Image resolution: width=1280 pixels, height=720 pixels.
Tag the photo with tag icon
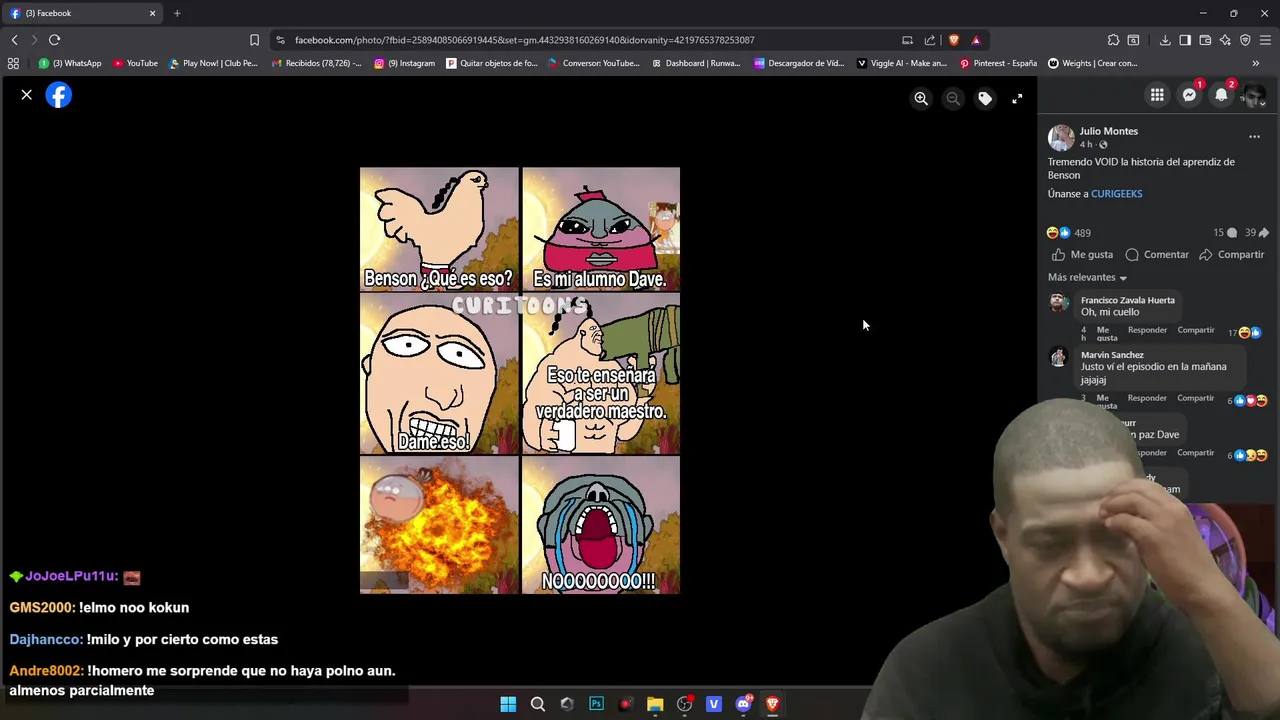pos(985,98)
